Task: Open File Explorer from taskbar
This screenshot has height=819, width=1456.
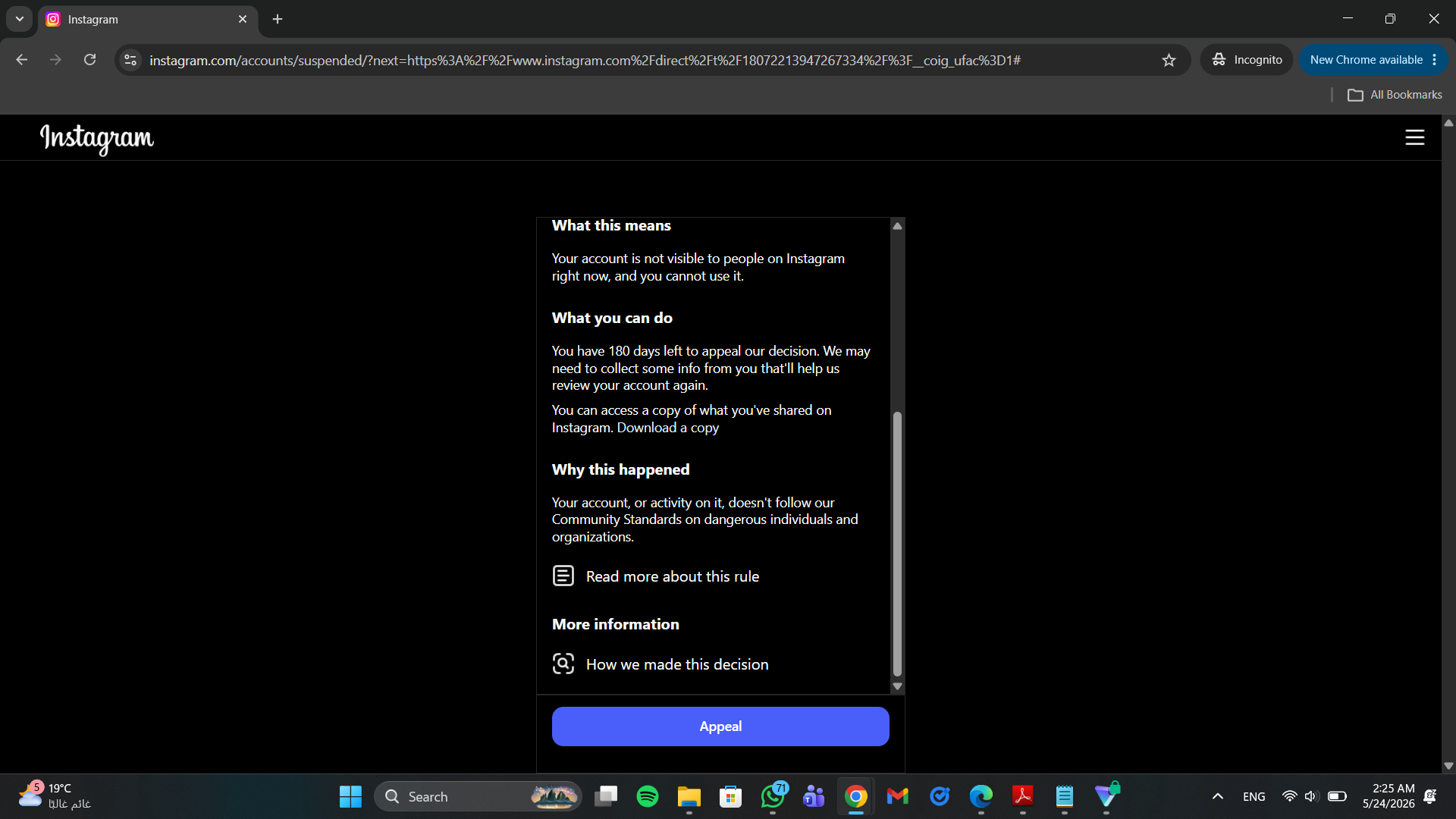Action: 689,796
